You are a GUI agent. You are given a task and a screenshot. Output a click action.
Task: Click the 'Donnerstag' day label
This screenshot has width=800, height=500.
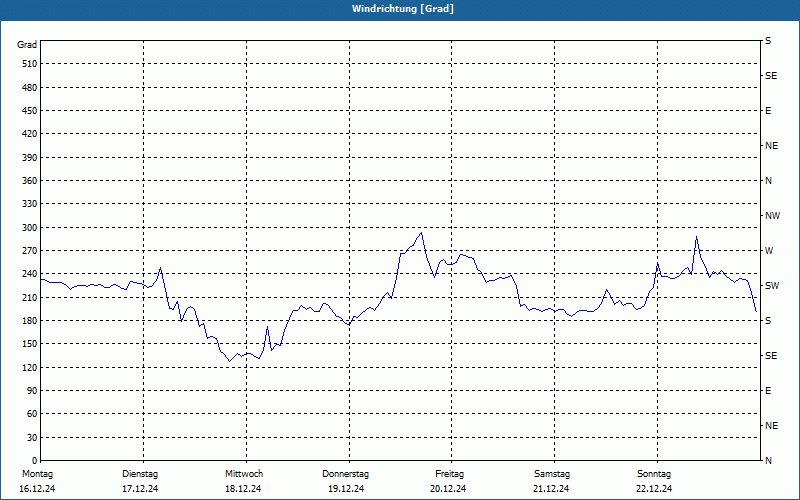(345, 474)
